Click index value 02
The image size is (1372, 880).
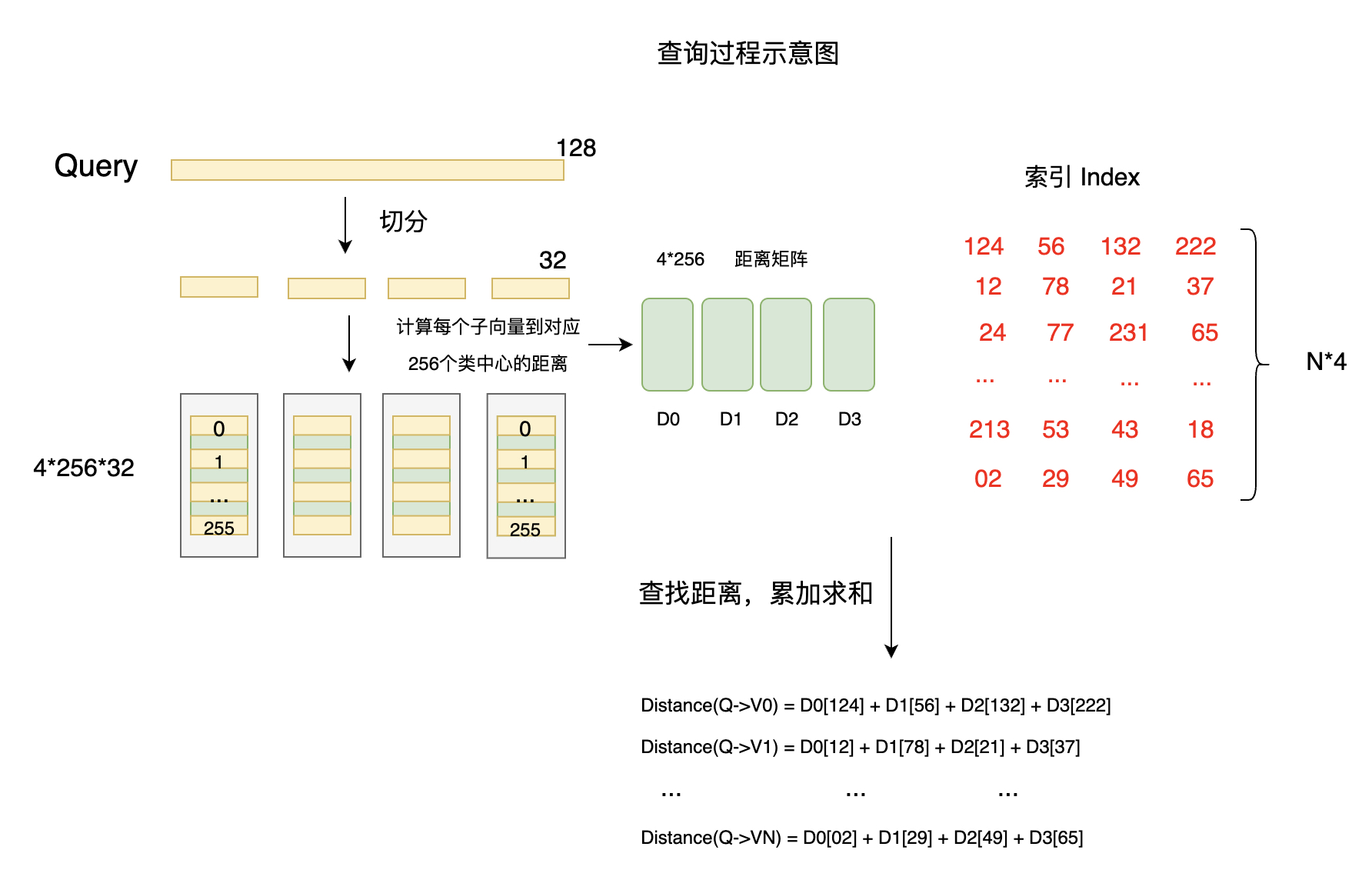[988, 478]
